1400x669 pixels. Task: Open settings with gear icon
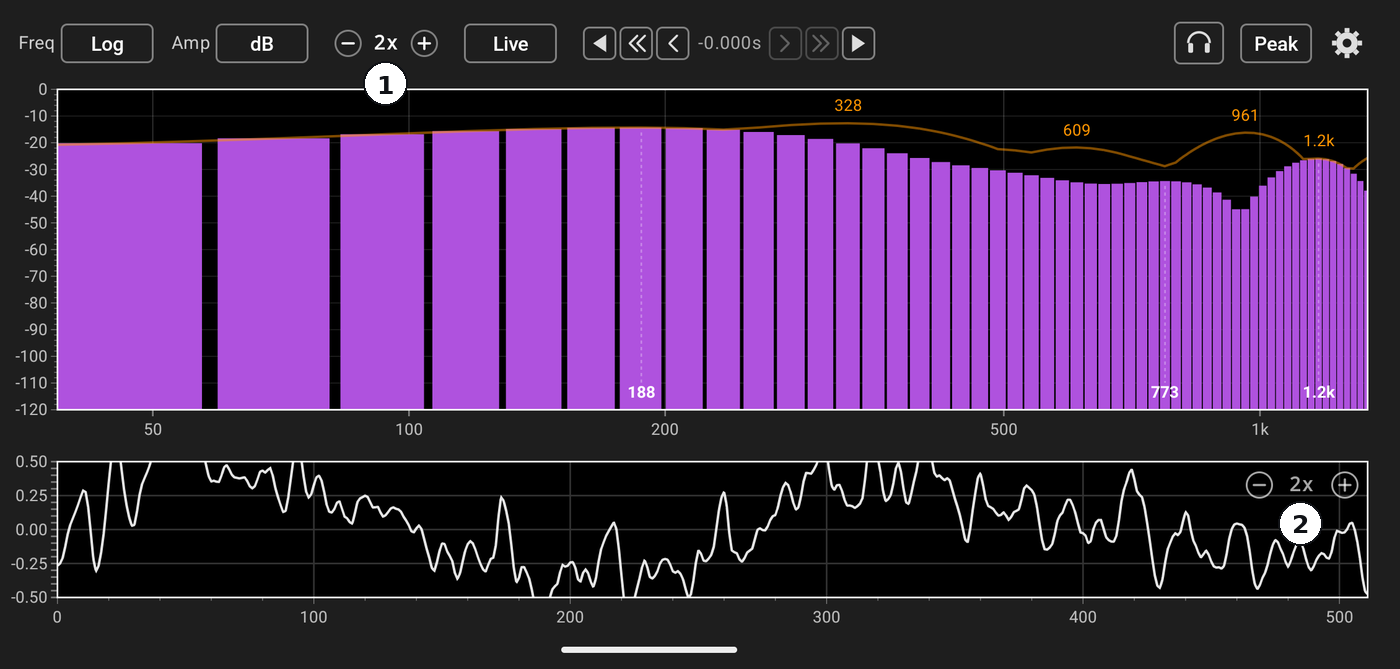pos(1347,44)
